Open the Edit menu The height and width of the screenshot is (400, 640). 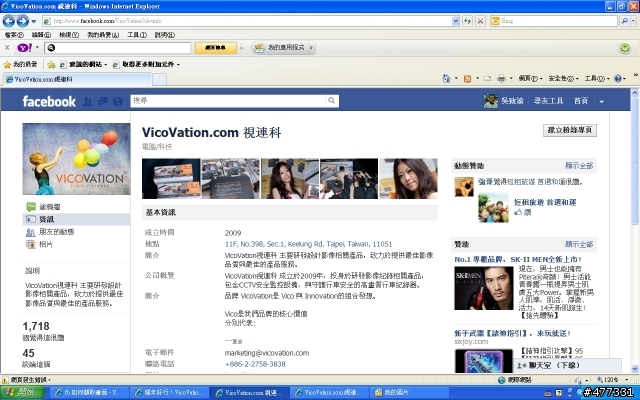(41, 35)
